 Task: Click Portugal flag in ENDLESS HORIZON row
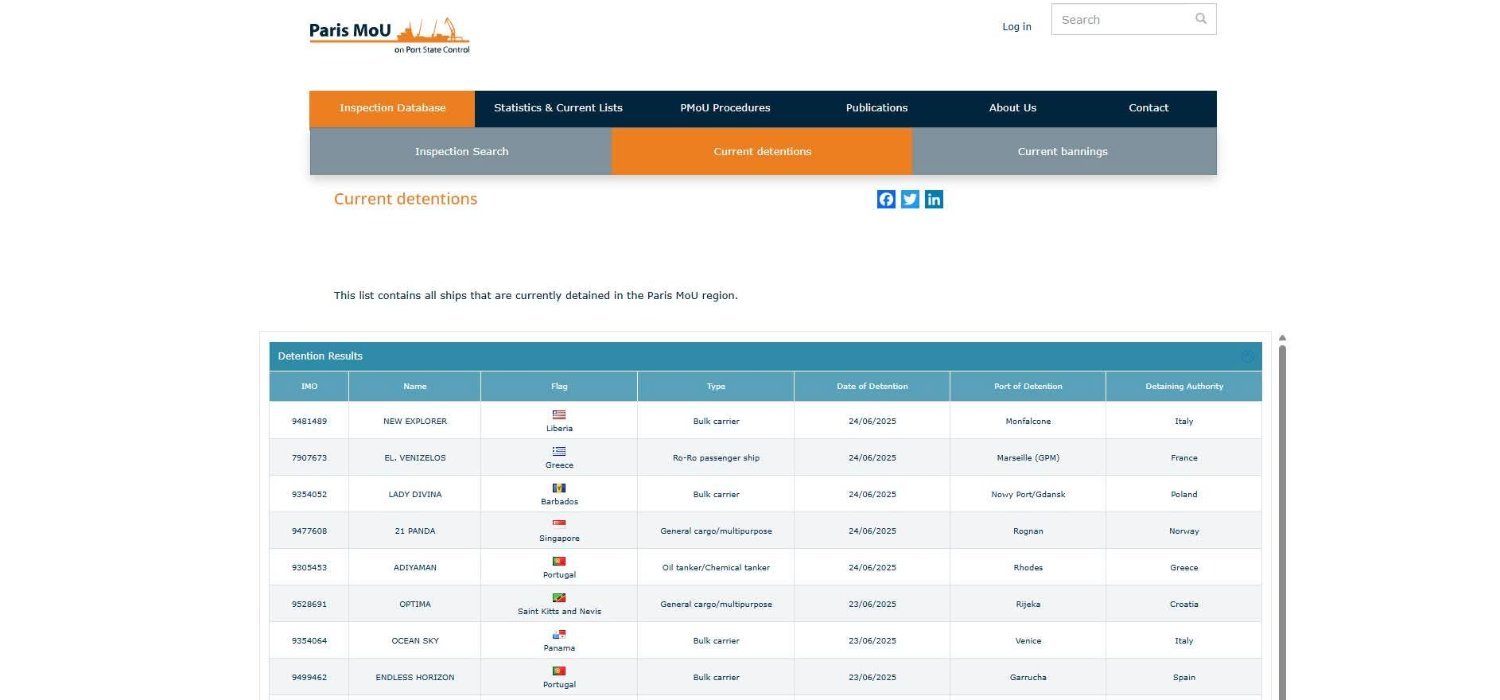point(559,671)
